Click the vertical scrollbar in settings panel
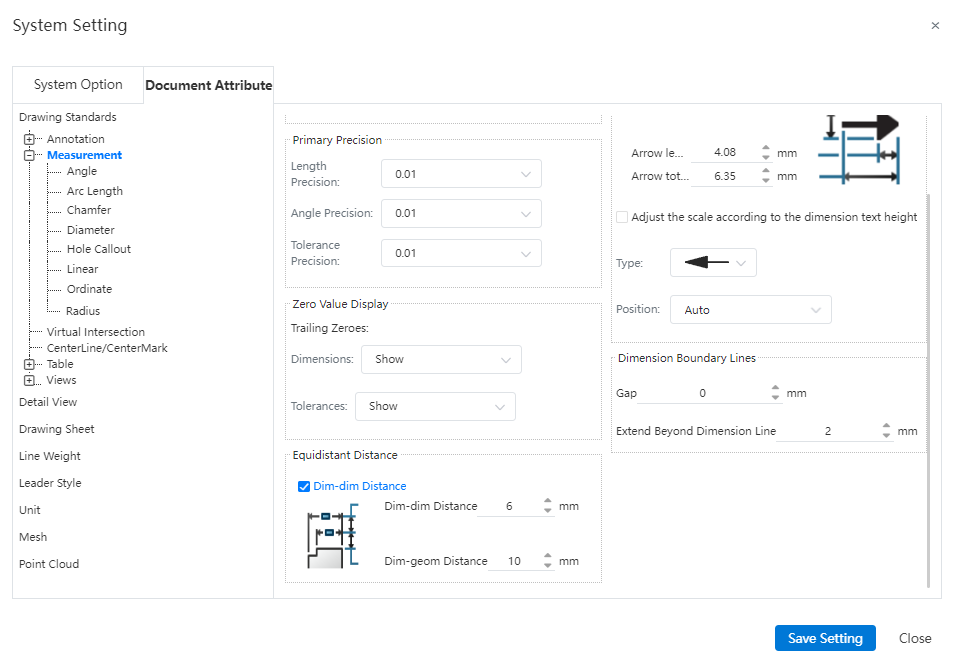The height and width of the screenshot is (658, 953). (929, 390)
